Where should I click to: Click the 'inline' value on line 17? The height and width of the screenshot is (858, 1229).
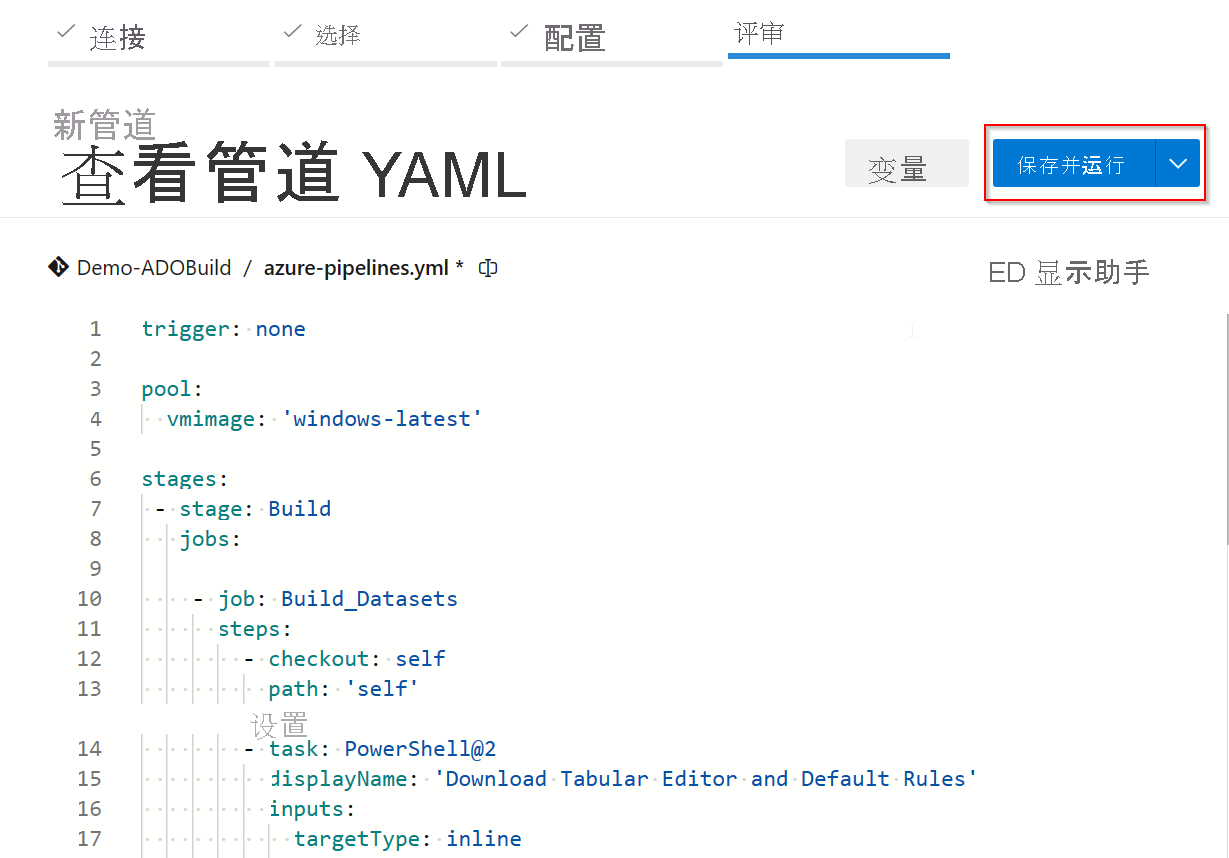[x=484, y=839]
